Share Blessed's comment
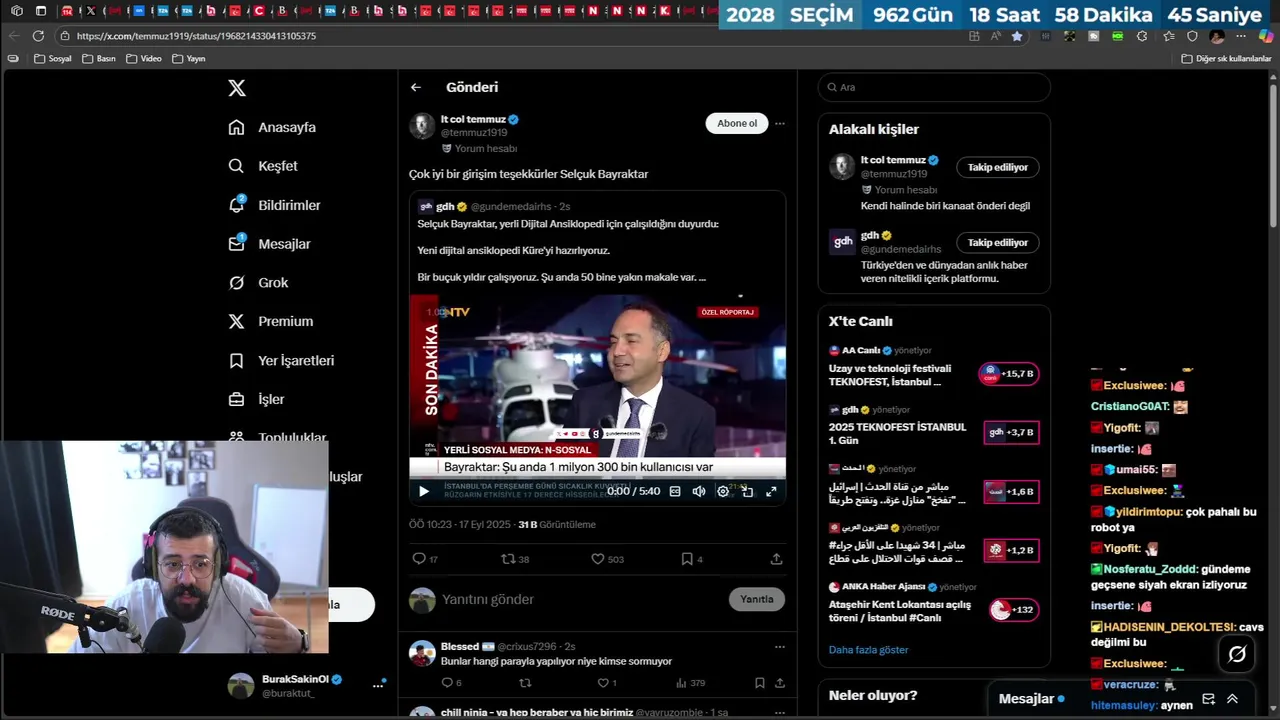The width and height of the screenshot is (1280, 720). pyautogui.click(x=779, y=683)
